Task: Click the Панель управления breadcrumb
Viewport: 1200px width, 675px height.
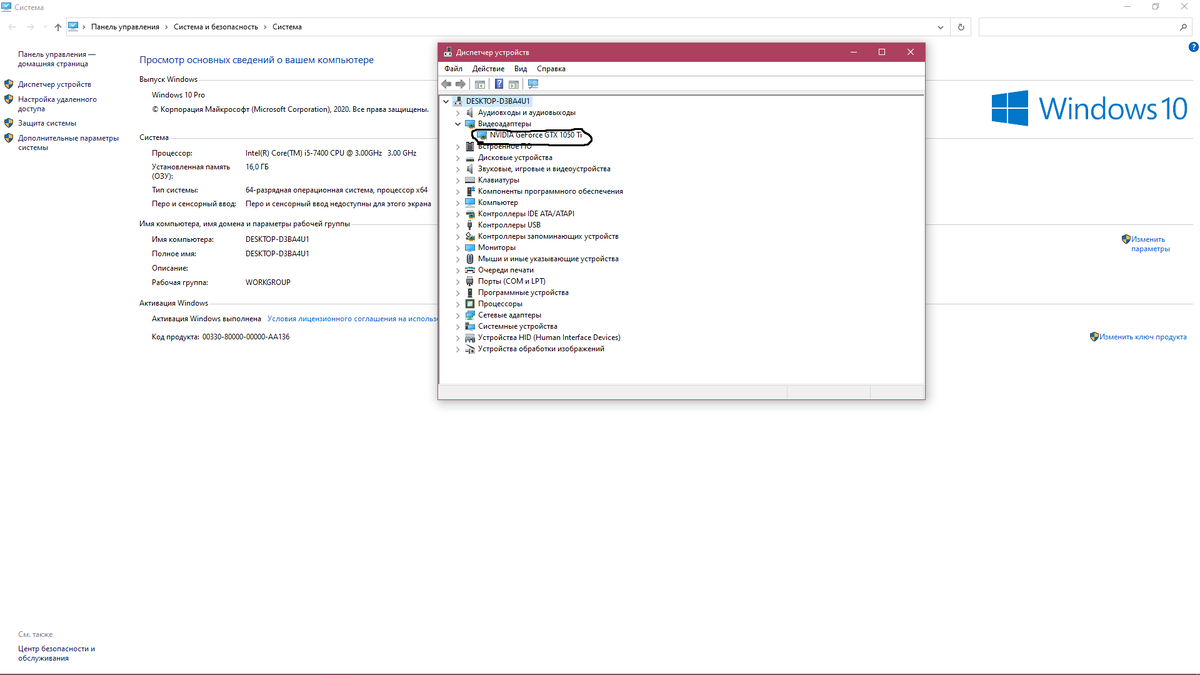Action: 125,27
